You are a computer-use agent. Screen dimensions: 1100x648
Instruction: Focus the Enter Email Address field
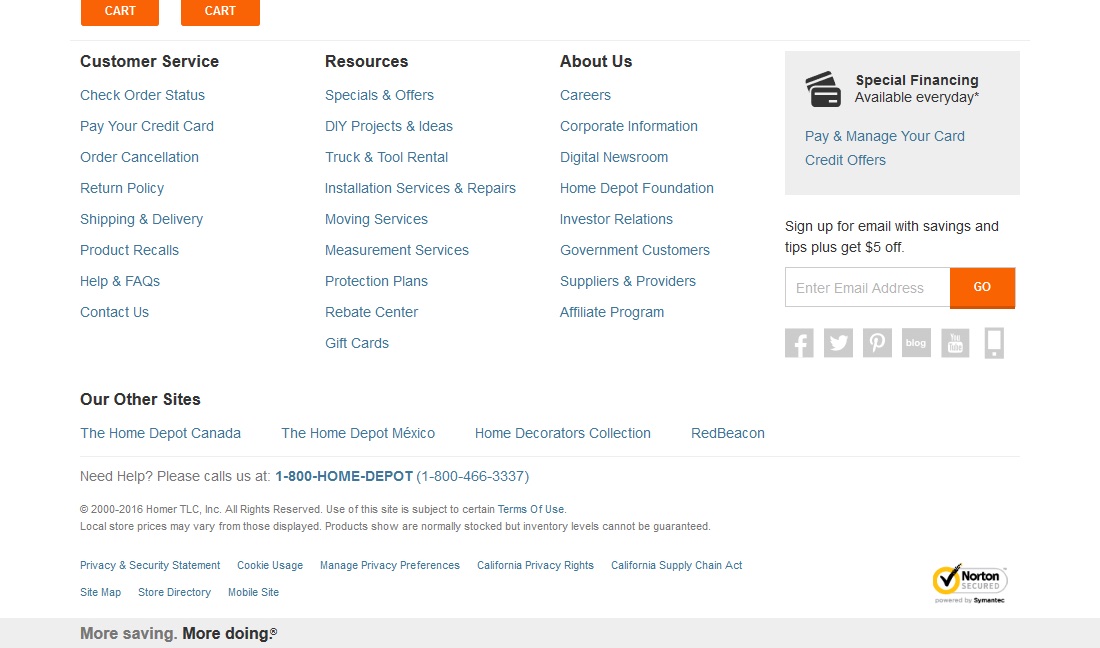867,288
